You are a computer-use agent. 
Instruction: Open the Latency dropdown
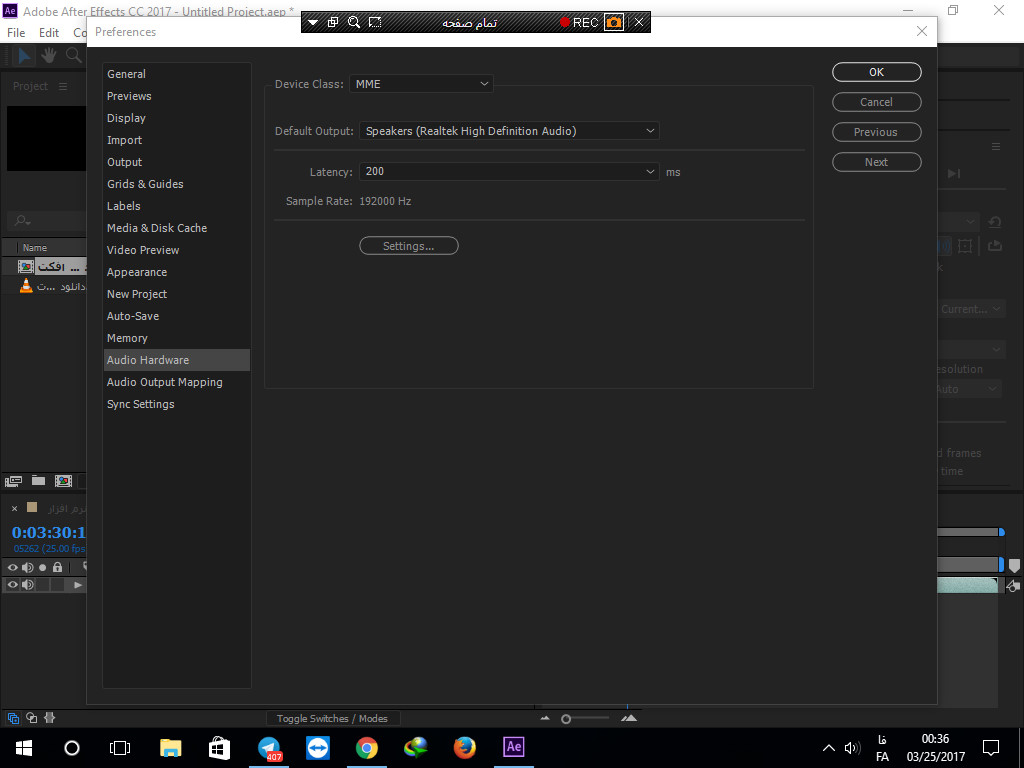point(509,171)
